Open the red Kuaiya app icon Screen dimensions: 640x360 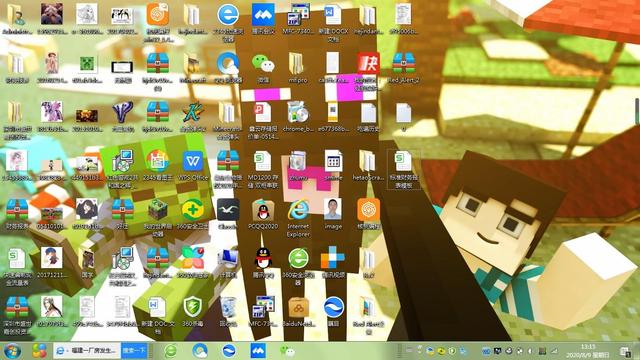coord(368,63)
